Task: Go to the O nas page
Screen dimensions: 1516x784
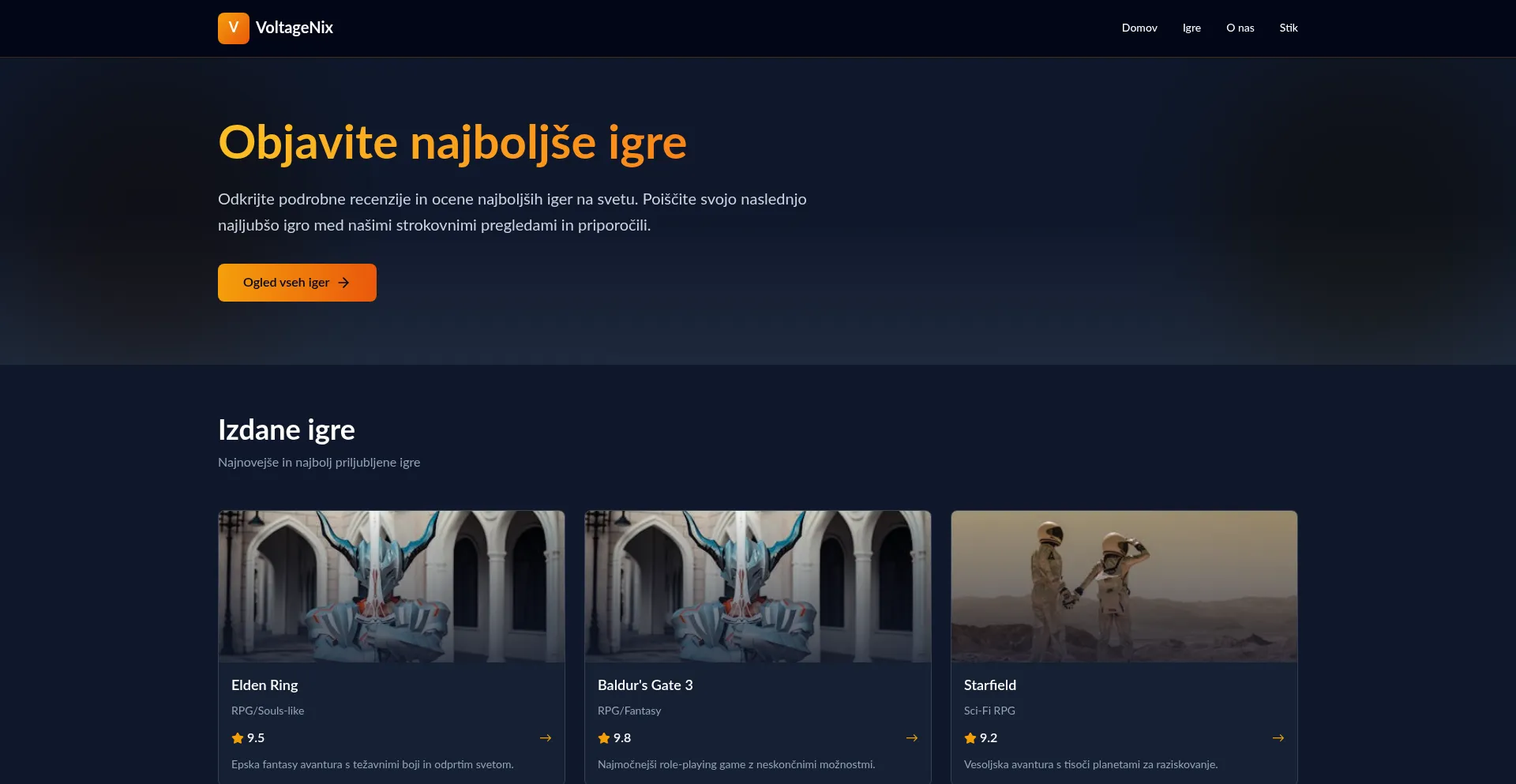Action: tap(1240, 28)
